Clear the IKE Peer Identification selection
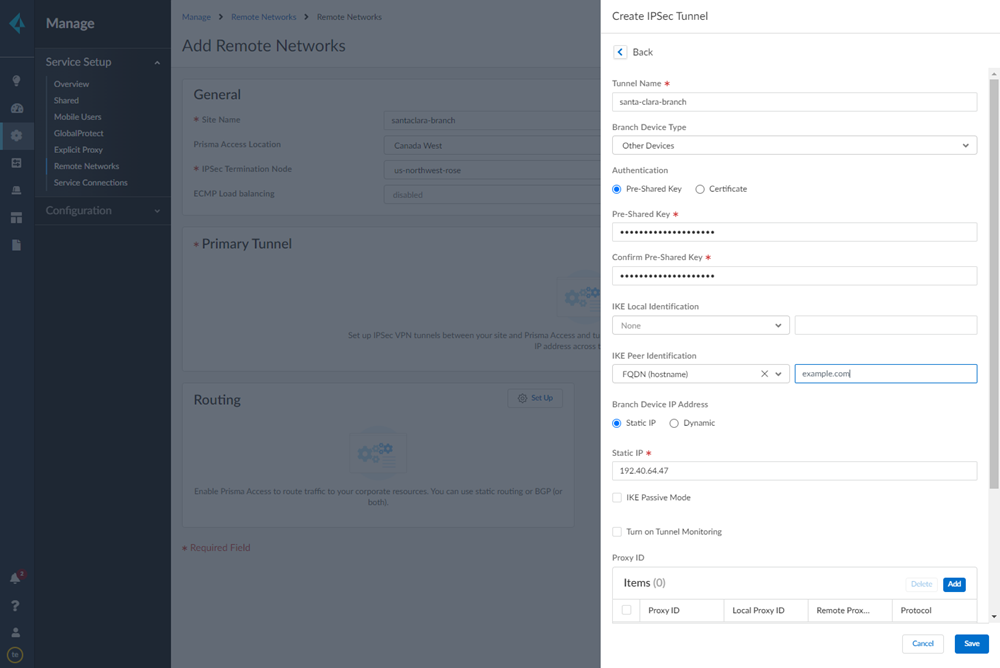The height and width of the screenshot is (668, 1000). tap(764, 374)
